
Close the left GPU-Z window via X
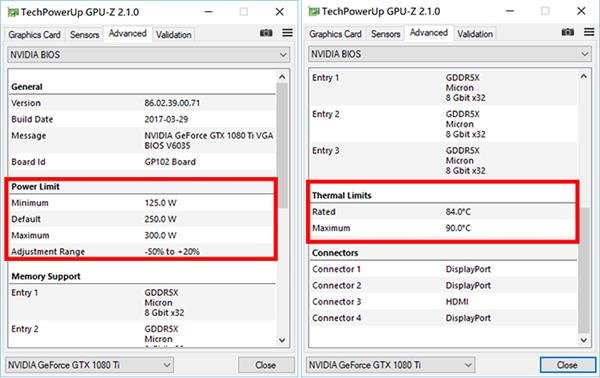[x=280, y=12]
